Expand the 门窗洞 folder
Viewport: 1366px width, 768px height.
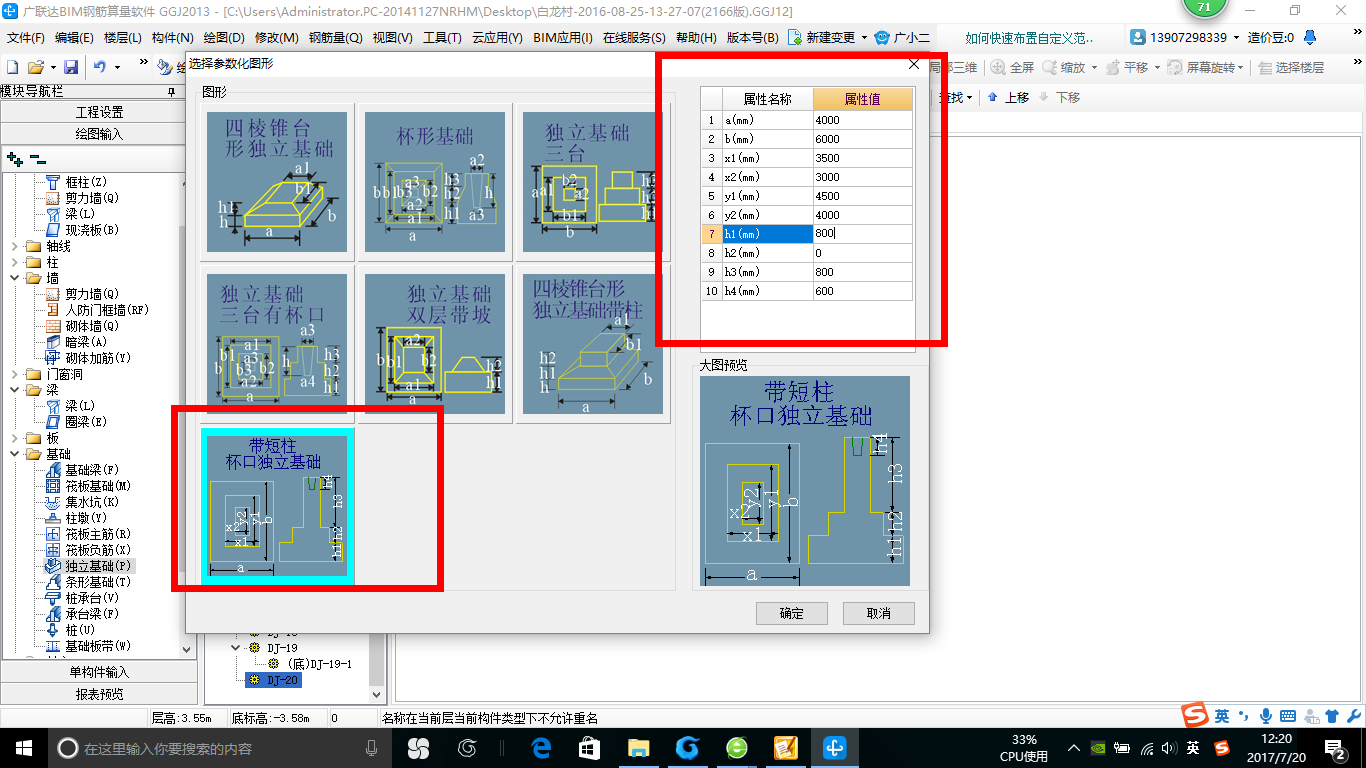13,374
